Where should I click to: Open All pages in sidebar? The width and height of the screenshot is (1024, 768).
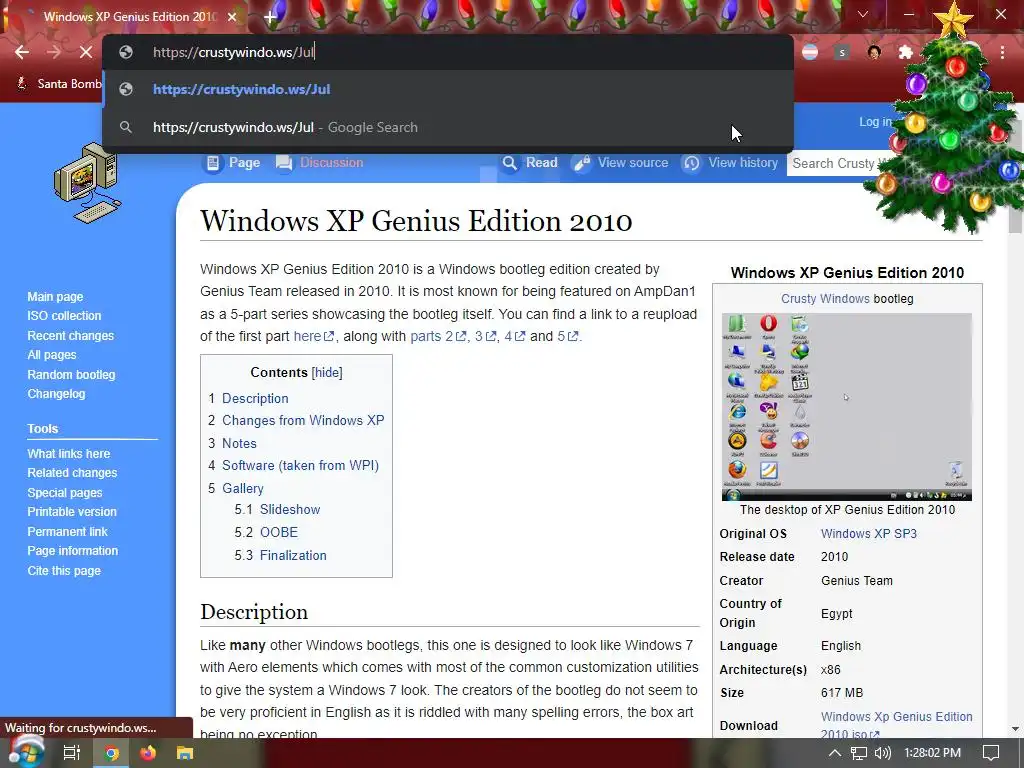coord(52,355)
